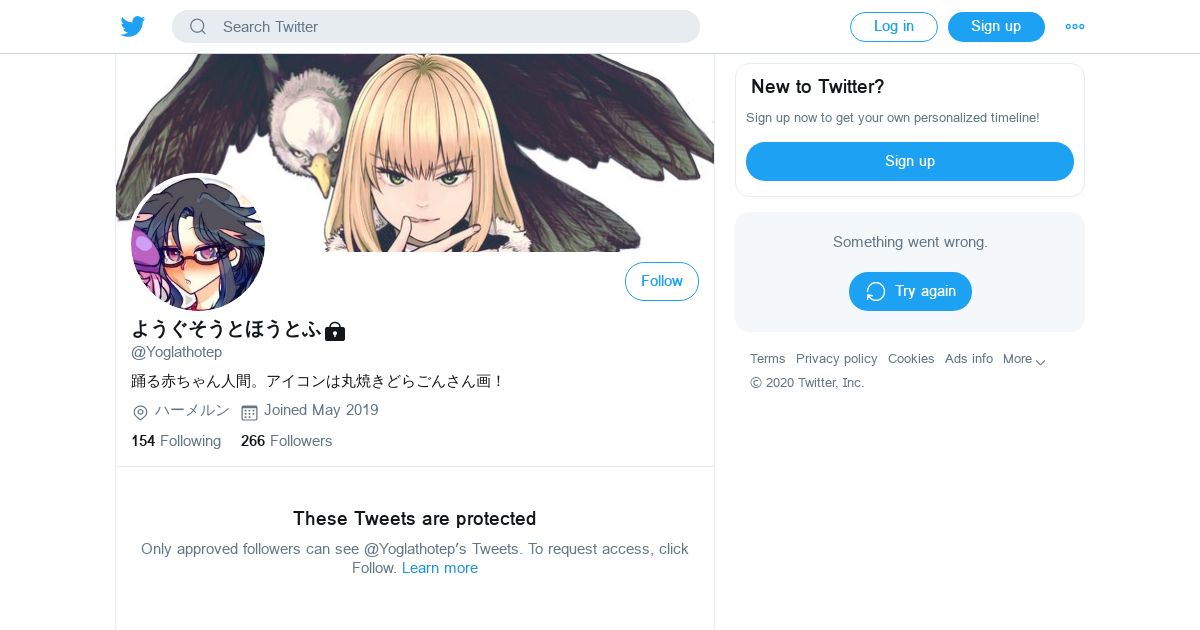Image resolution: width=1200 pixels, height=630 pixels.
Task: Click Sign up in New to Twitter panel
Action: (x=910, y=161)
